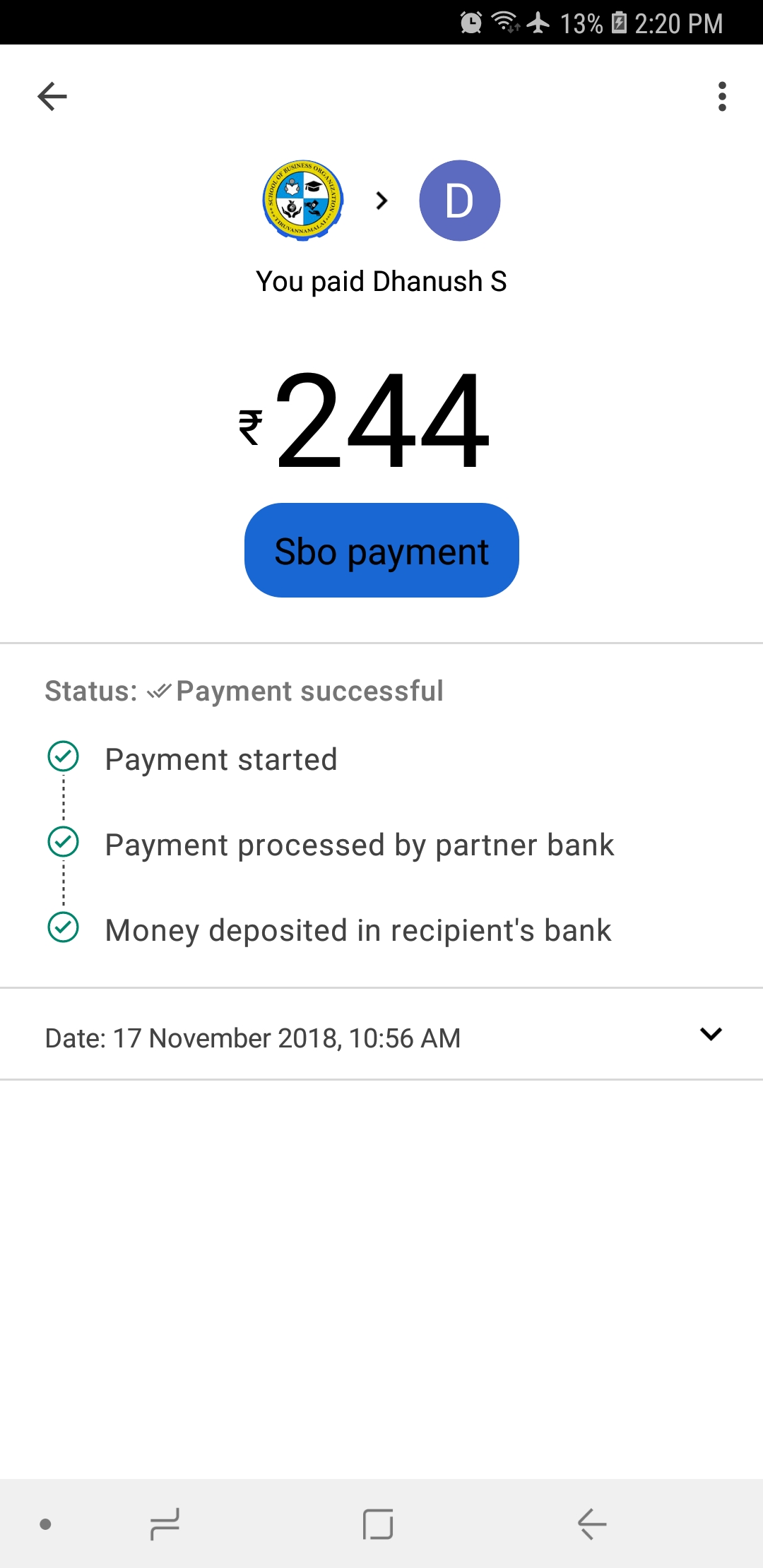Tap the Payment successful status text
763x1568 pixels.
[309, 691]
